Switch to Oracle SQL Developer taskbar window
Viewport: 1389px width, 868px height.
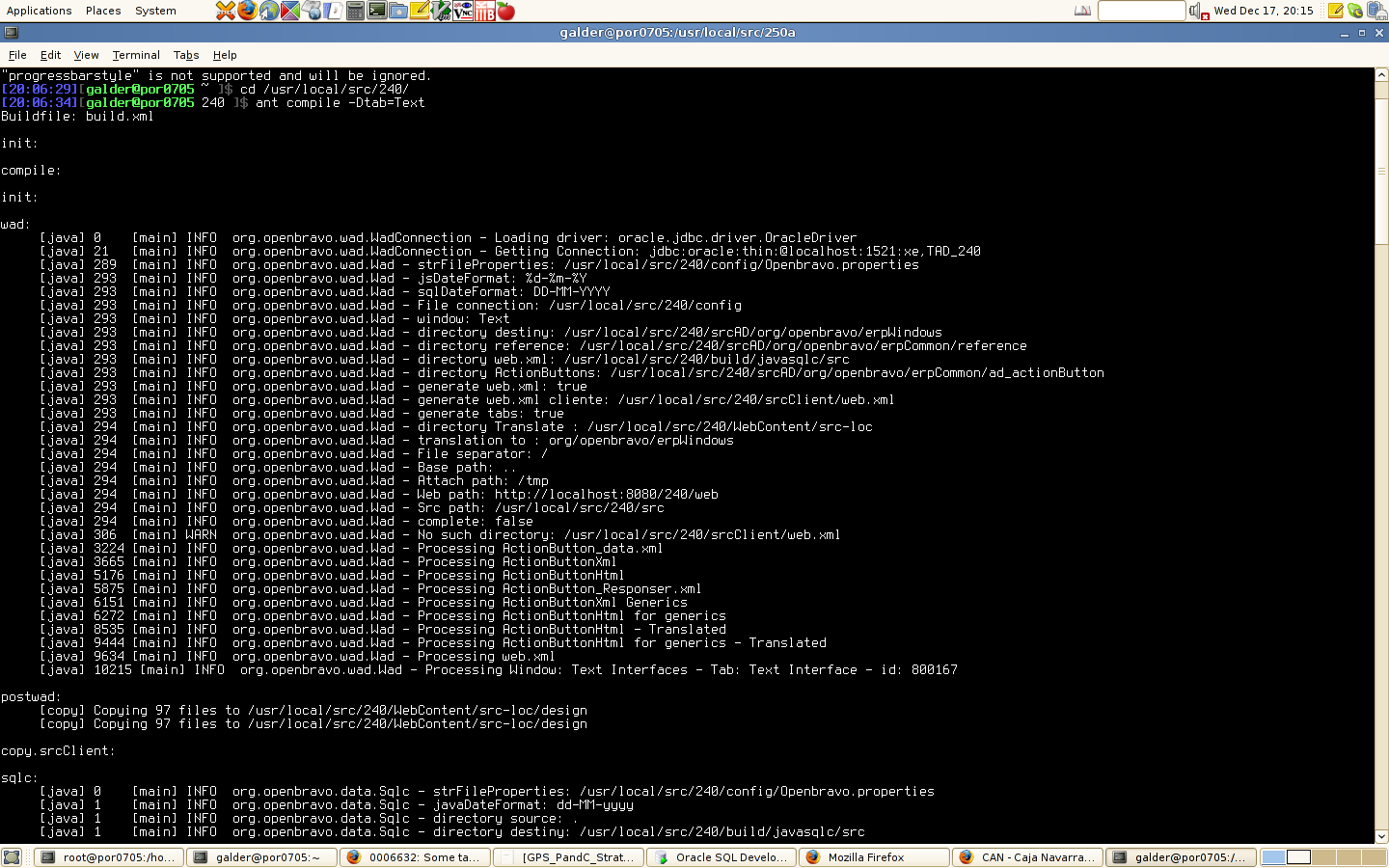point(722,856)
